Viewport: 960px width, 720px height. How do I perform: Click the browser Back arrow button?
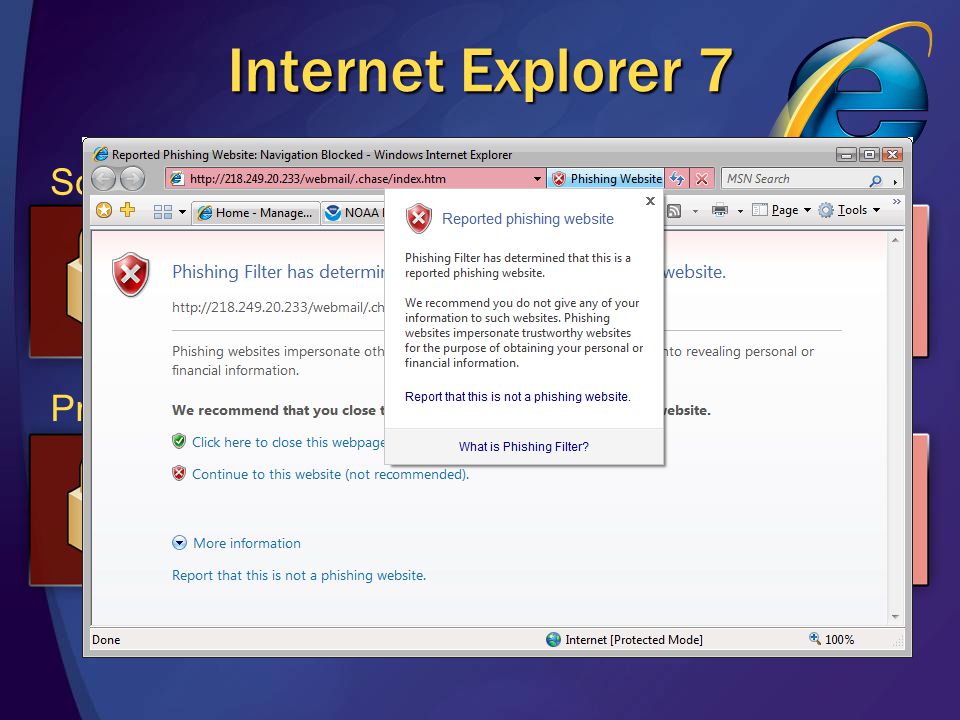click(x=104, y=179)
